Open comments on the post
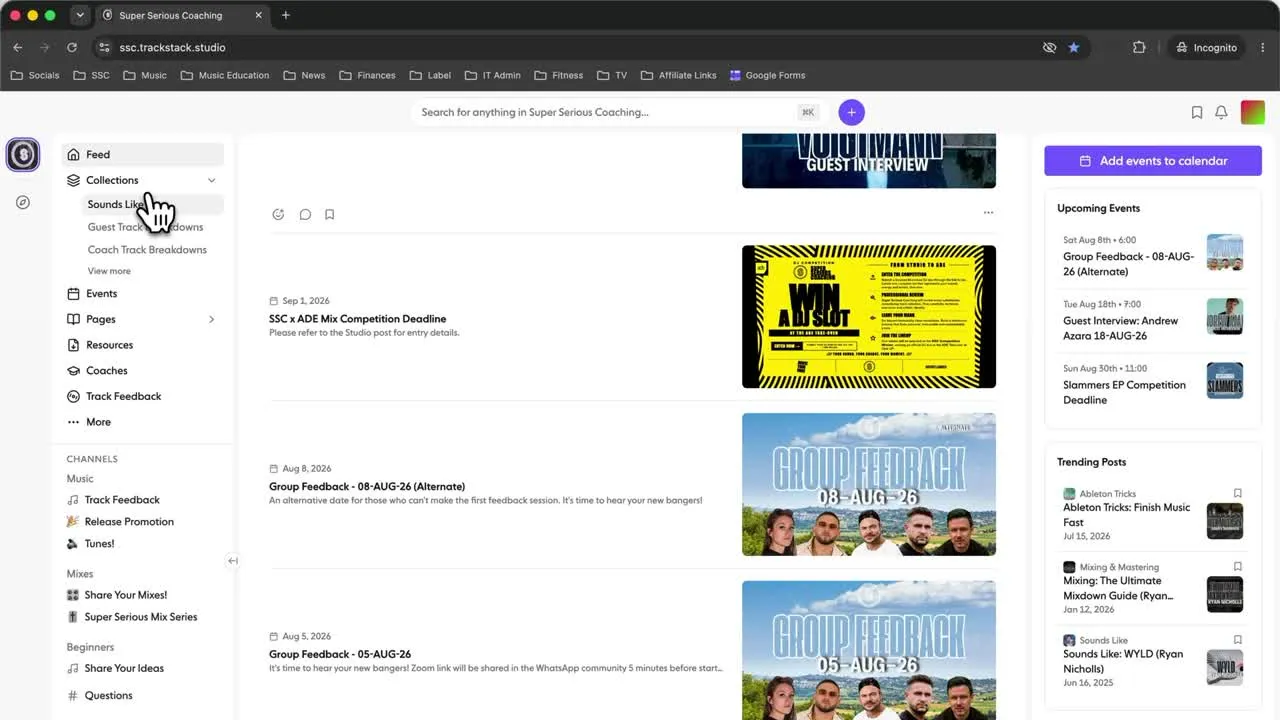The width and height of the screenshot is (1280, 720). tap(305, 214)
